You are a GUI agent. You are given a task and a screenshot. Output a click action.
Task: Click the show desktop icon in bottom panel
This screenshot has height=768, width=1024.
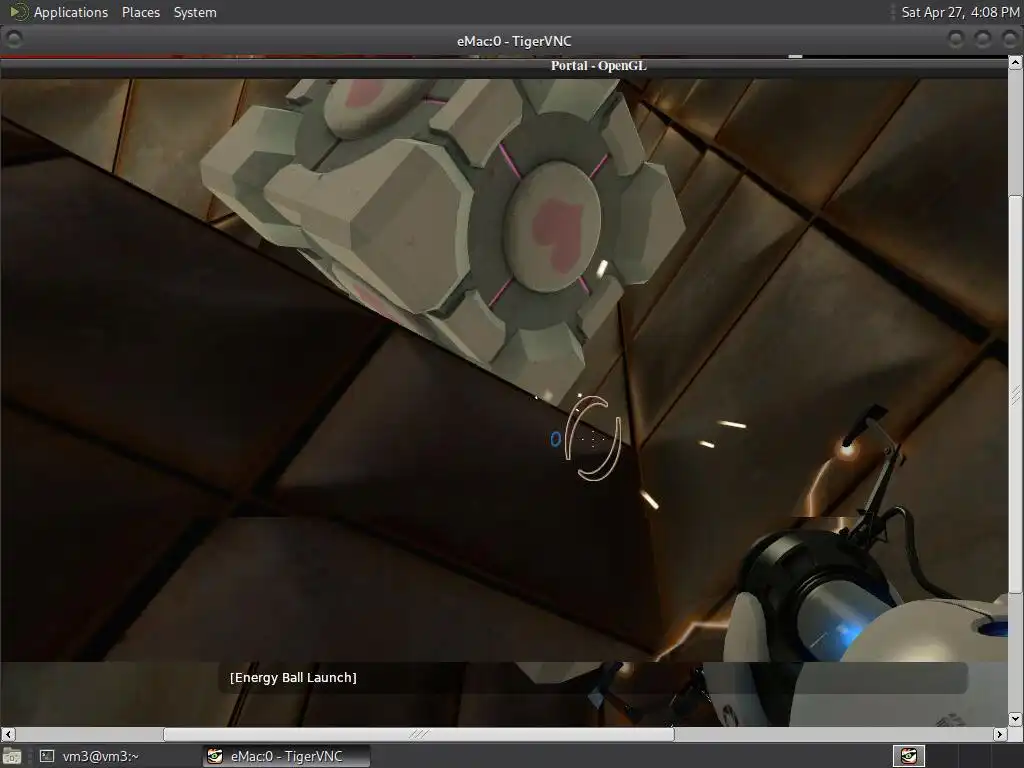[12, 756]
